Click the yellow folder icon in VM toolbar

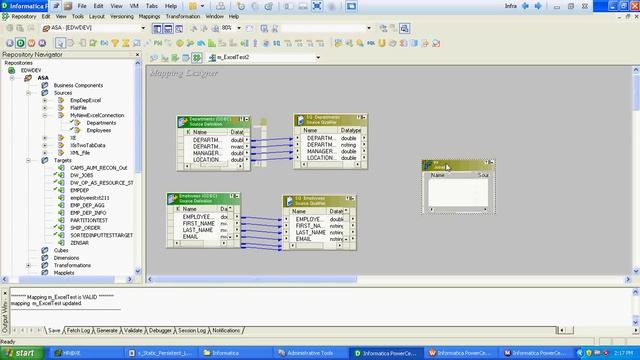(192, 6)
